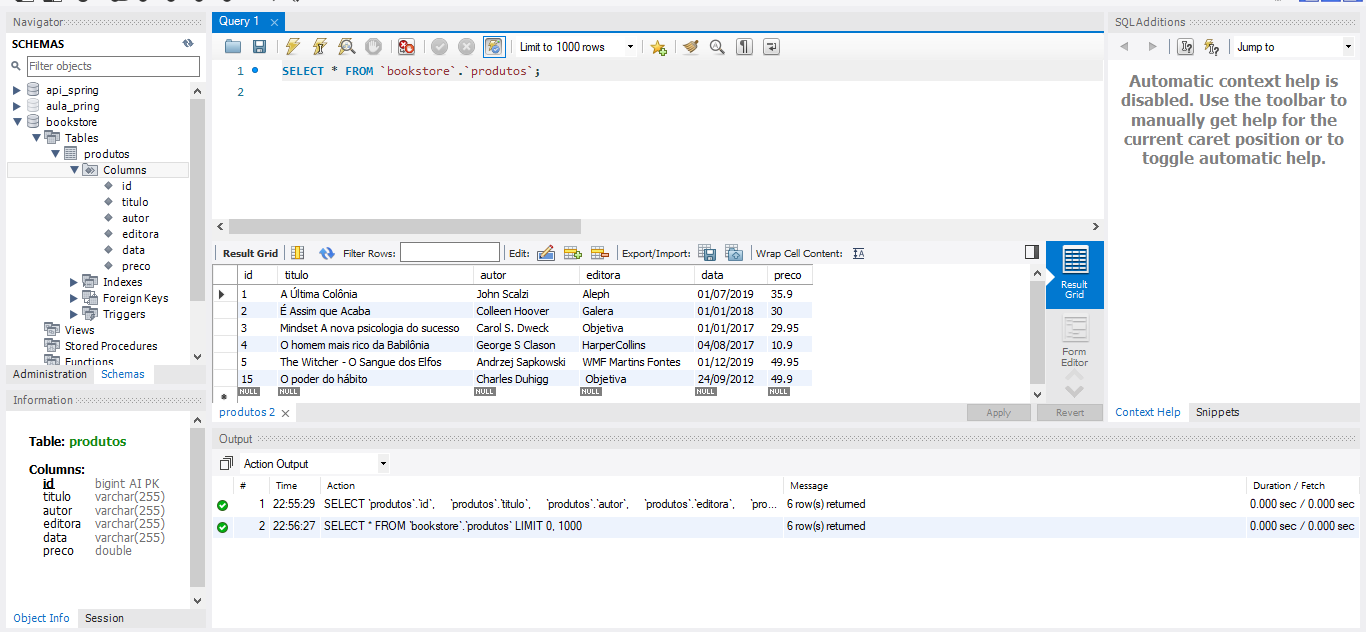Click inside the Filter Rows field
Viewport: 1366px width, 632px height.
[x=450, y=252]
